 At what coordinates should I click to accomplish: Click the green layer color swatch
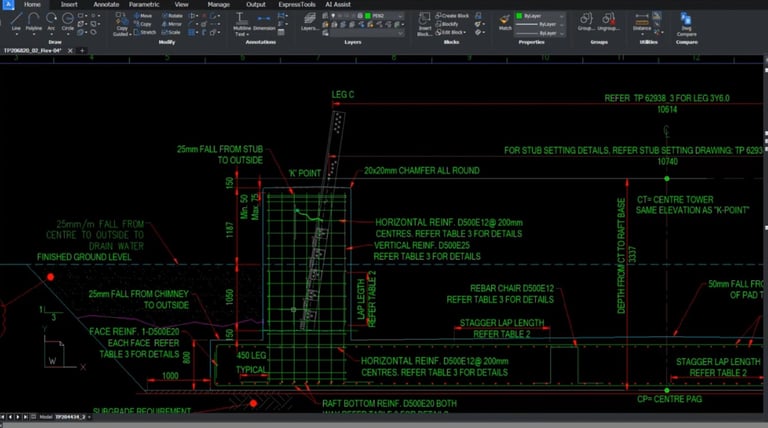tap(368, 16)
